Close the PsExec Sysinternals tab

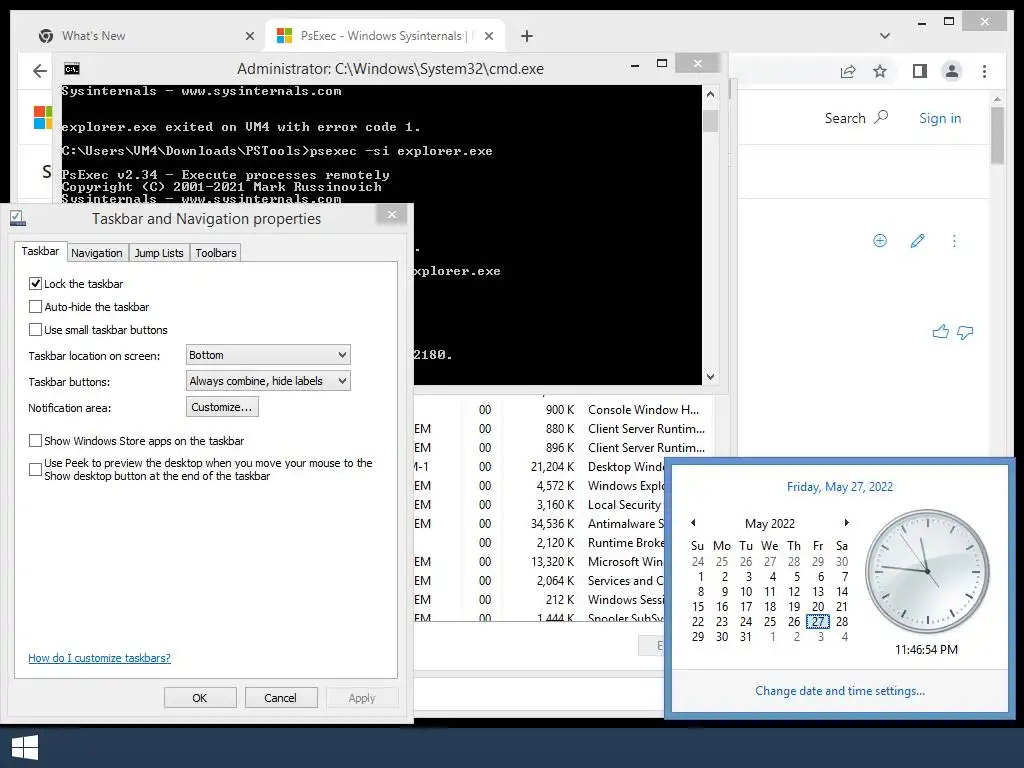(x=488, y=36)
